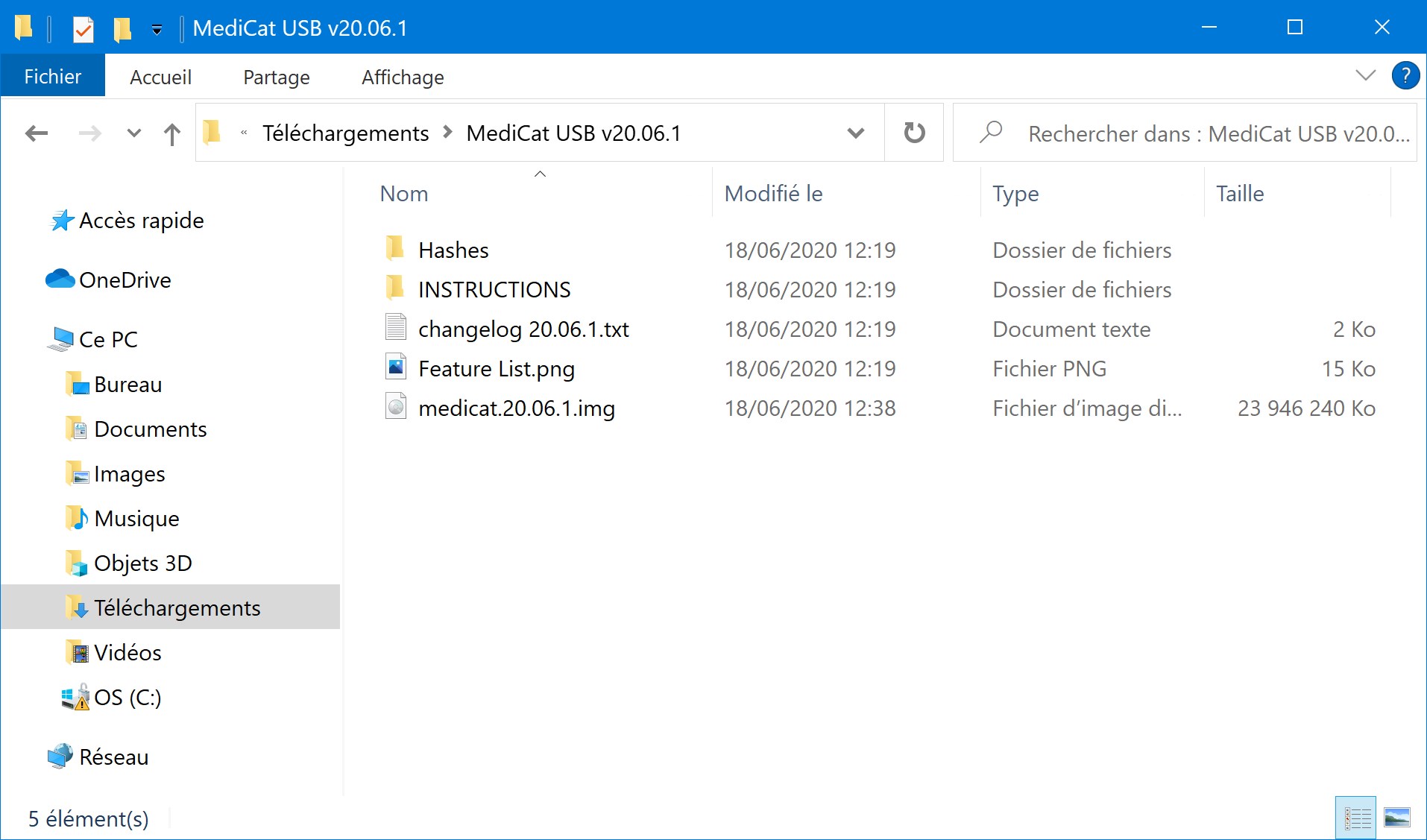The height and width of the screenshot is (840, 1427).
Task: Switch to large thumbnails view
Action: 1397,818
